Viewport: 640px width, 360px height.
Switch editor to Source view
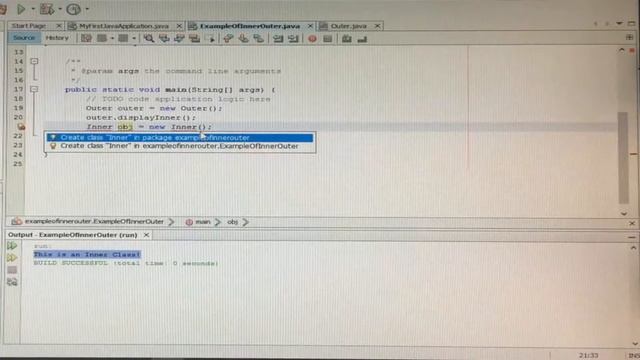(x=24, y=38)
